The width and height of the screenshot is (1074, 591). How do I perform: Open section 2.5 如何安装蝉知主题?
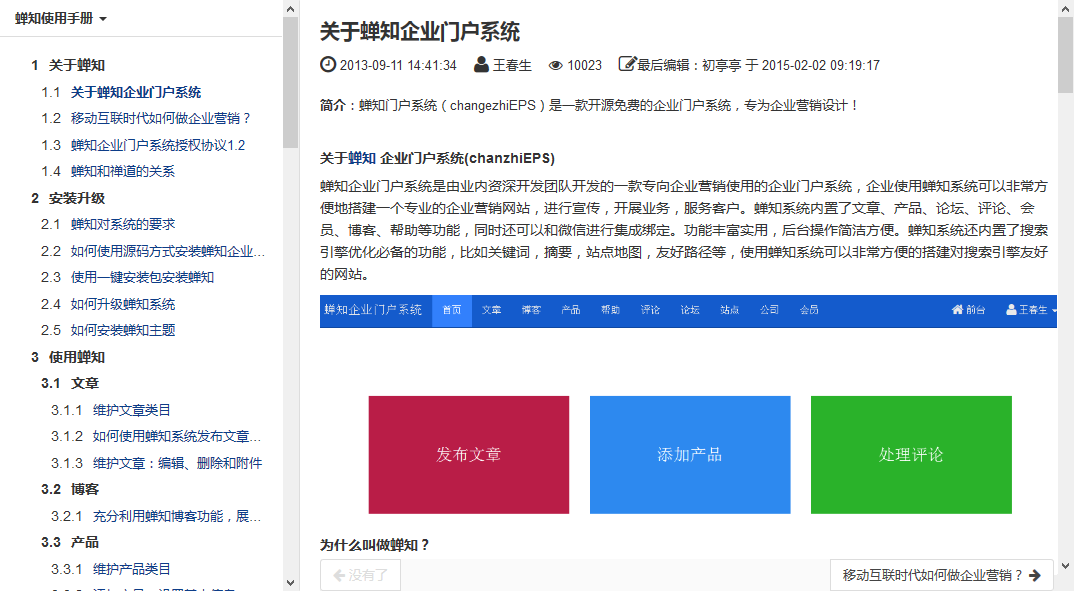pos(123,330)
